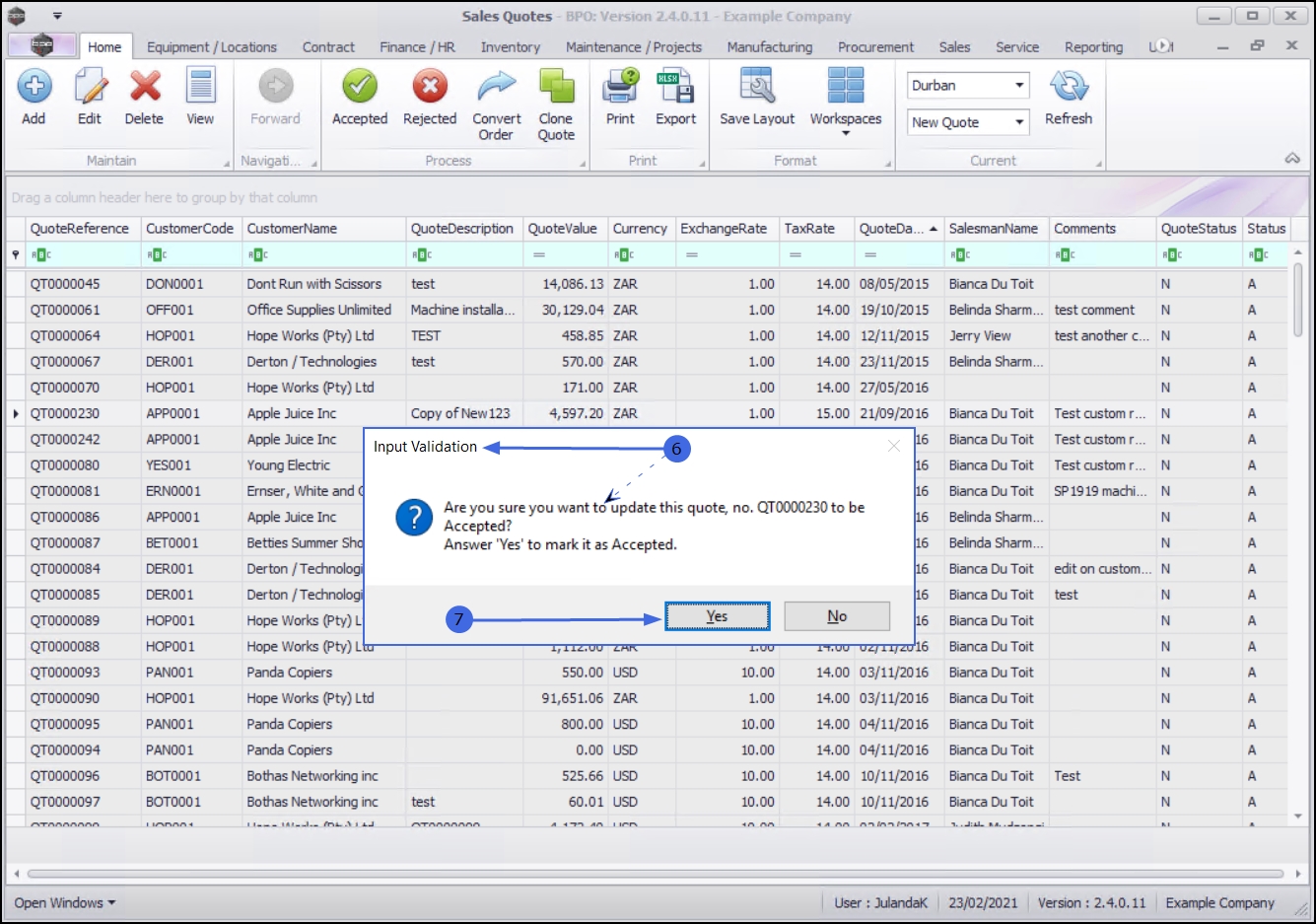The width and height of the screenshot is (1316, 924).
Task: Click the CustomerCode filter operator icon
Action: pyautogui.click(x=158, y=255)
